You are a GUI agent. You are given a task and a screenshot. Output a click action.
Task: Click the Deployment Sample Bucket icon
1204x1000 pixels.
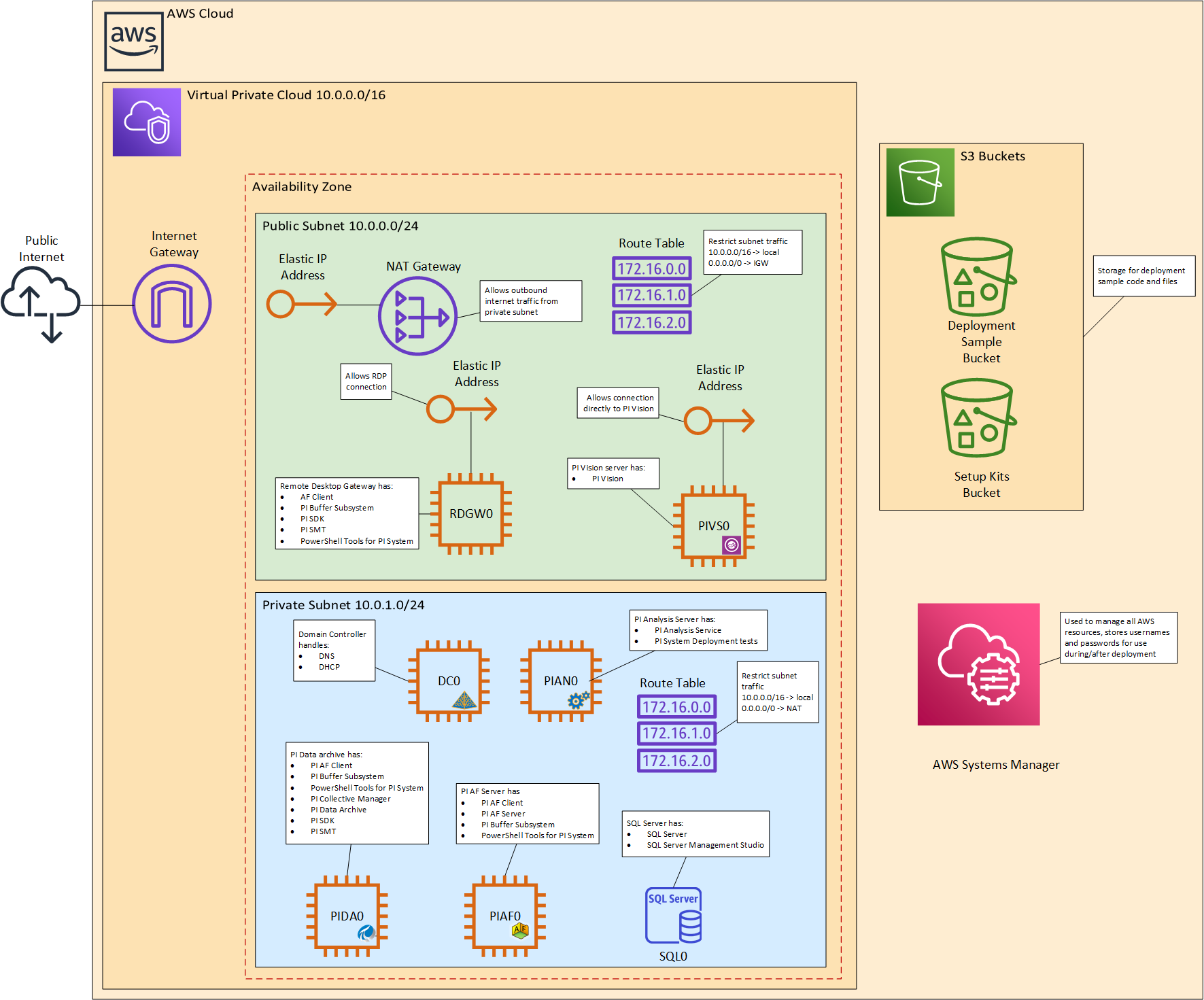click(979, 277)
